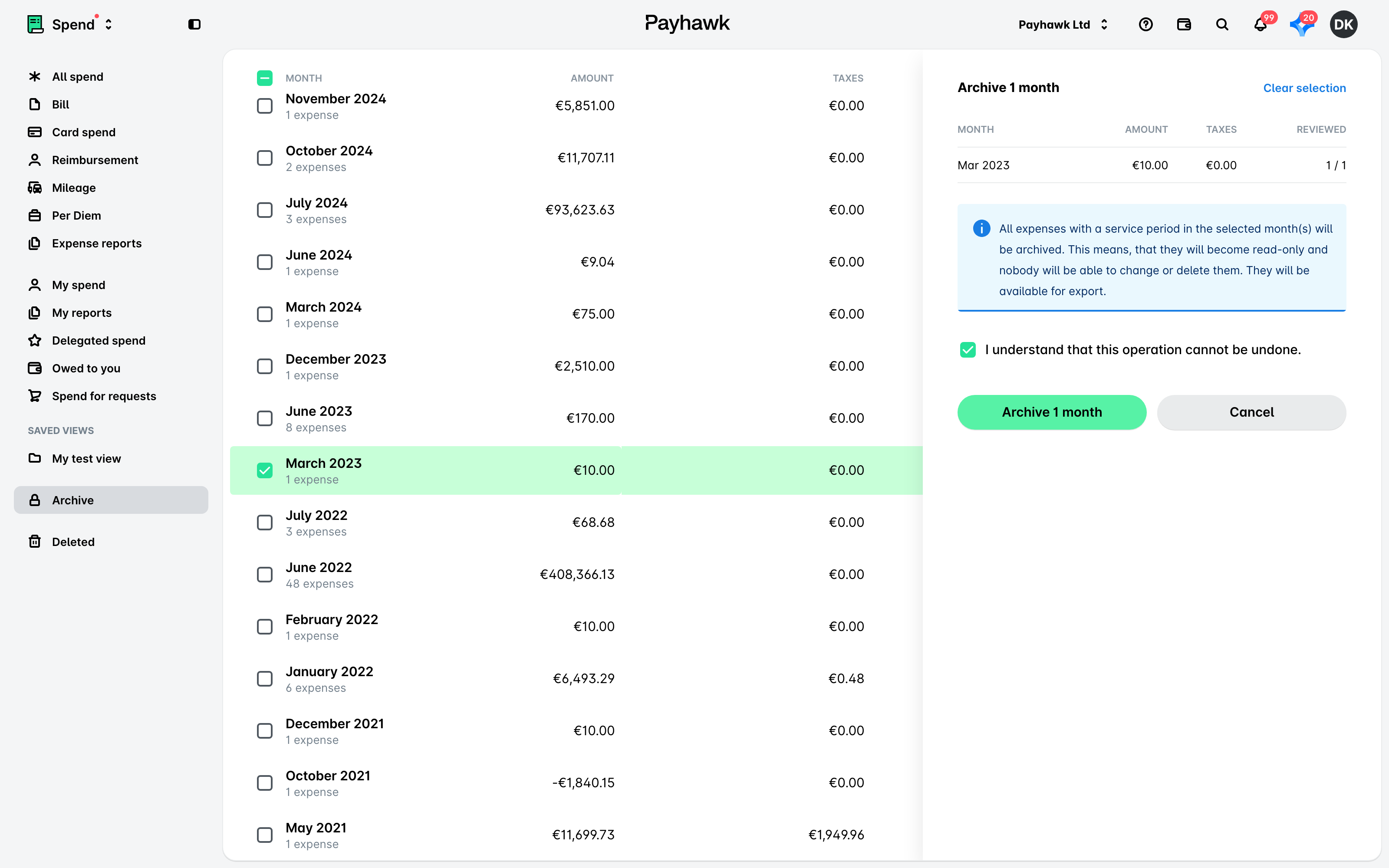Open notifications bell icon

pos(1261,25)
